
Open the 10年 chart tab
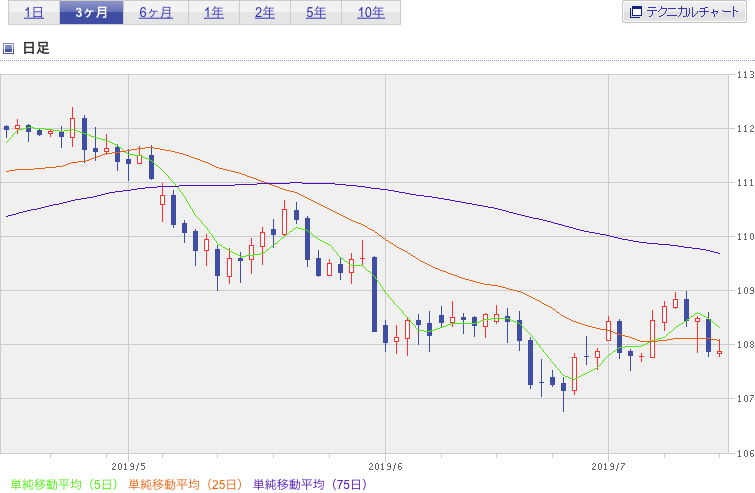[371, 13]
